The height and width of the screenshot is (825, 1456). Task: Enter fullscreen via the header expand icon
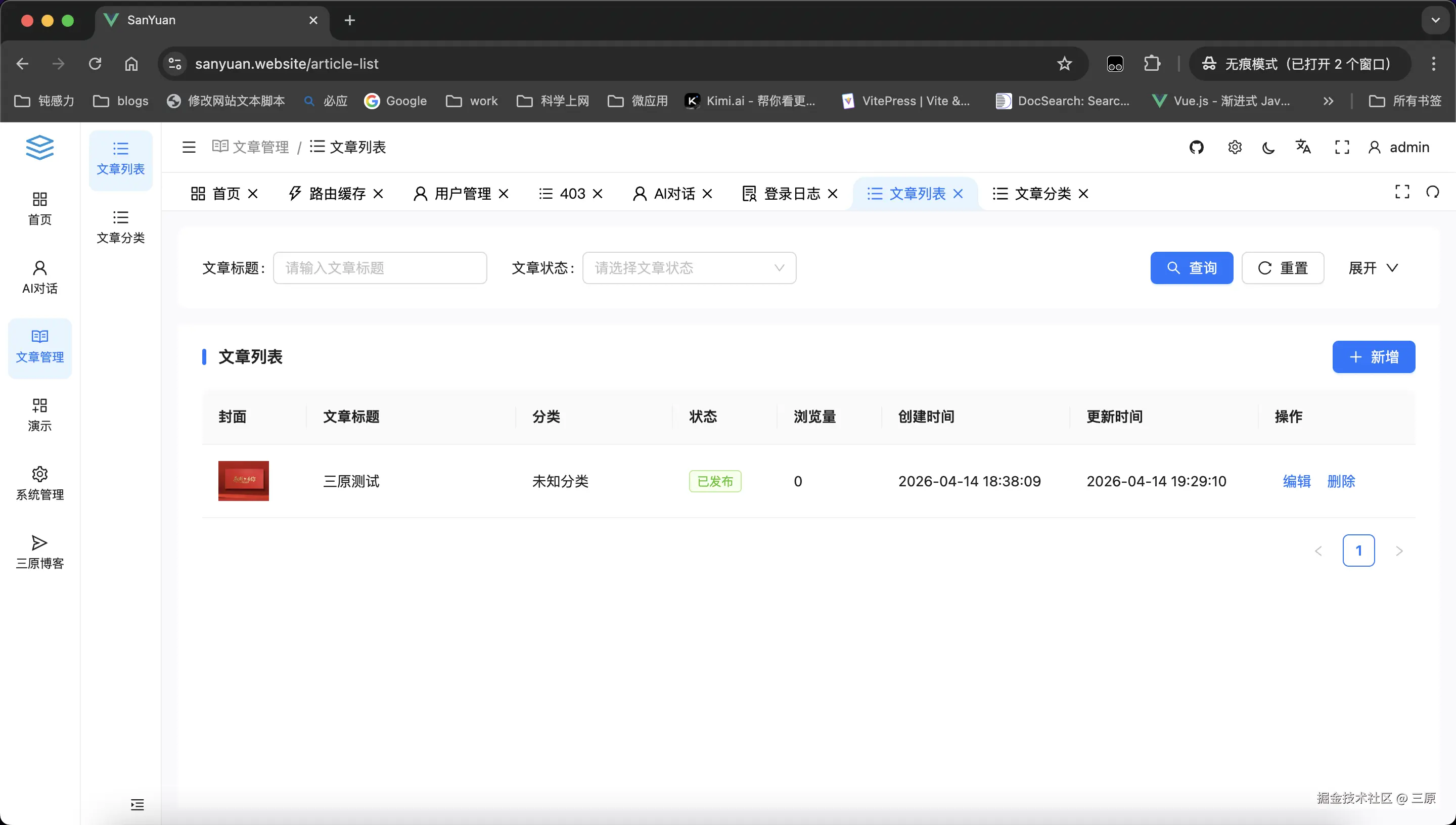pyautogui.click(x=1342, y=147)
